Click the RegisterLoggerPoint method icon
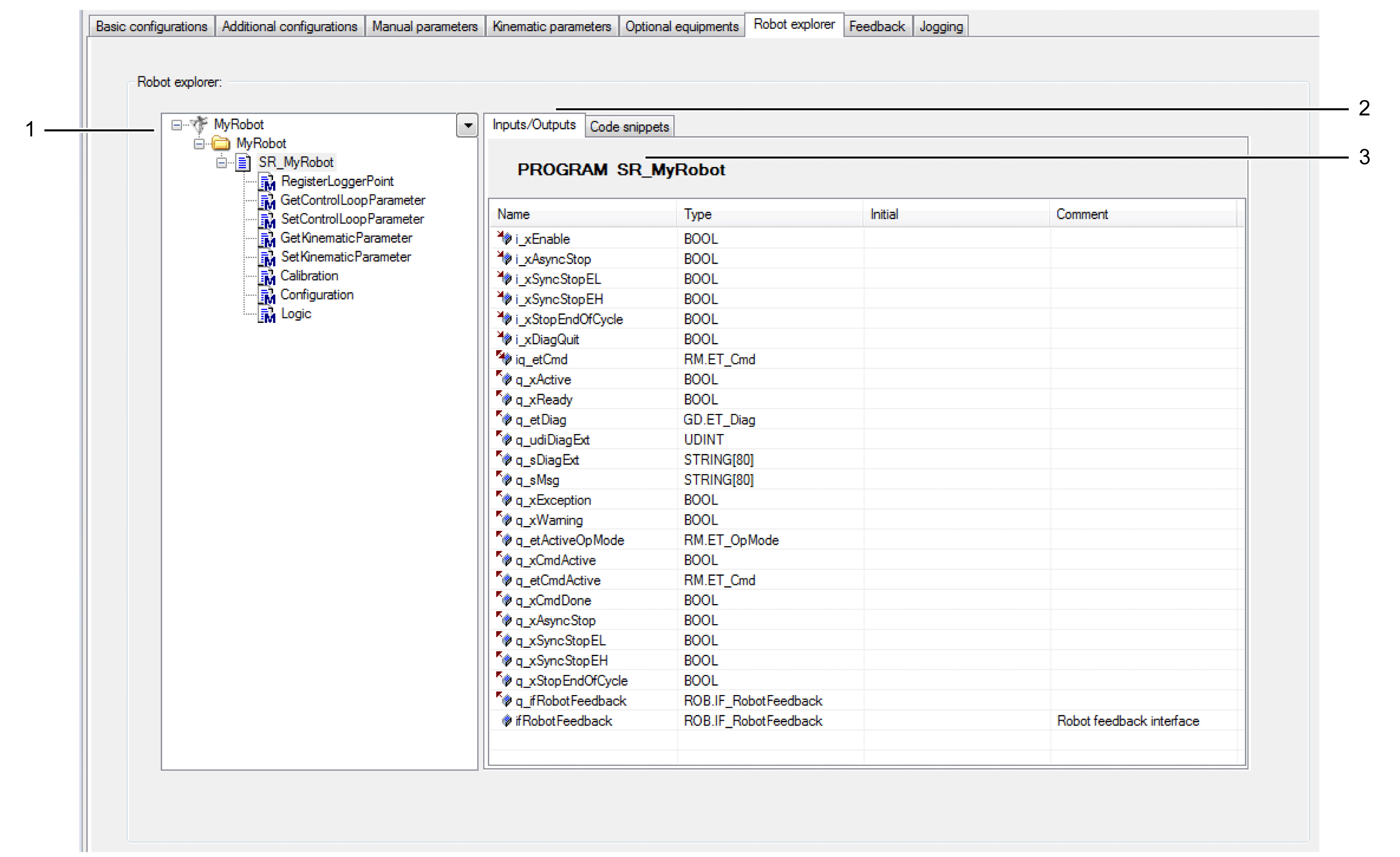 [267, 182]
